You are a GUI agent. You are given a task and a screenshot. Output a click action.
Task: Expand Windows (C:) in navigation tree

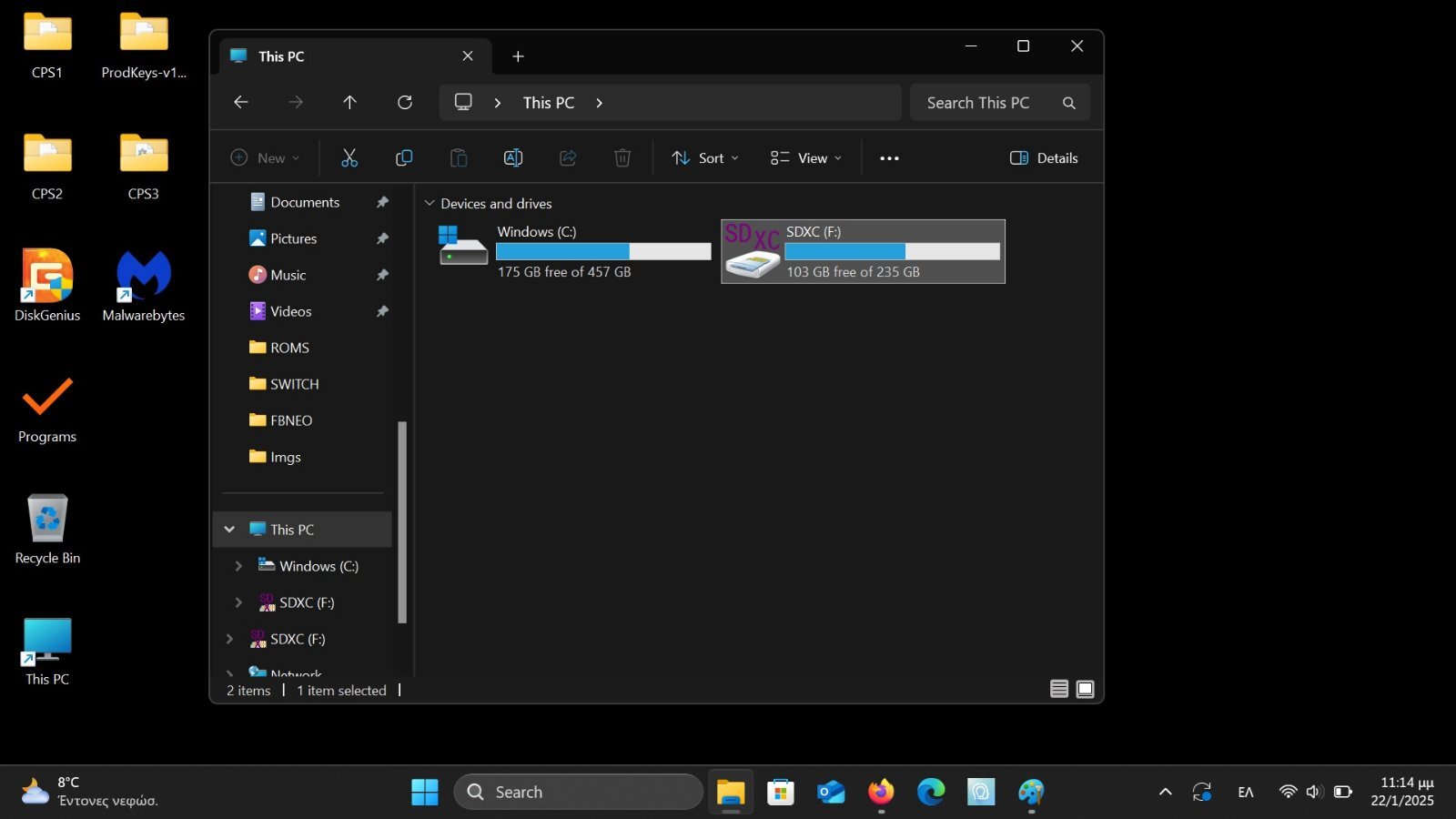click(238, 566)
